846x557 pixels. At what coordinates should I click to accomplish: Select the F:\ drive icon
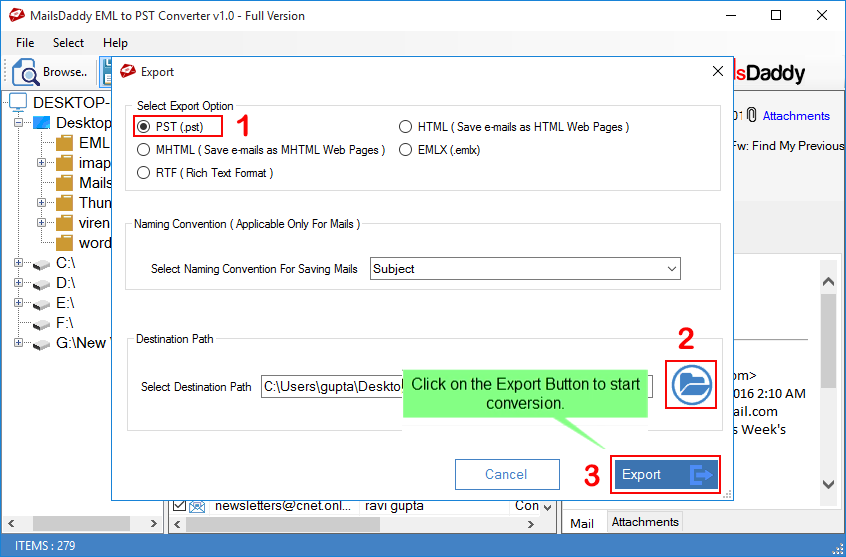[42, 324]
